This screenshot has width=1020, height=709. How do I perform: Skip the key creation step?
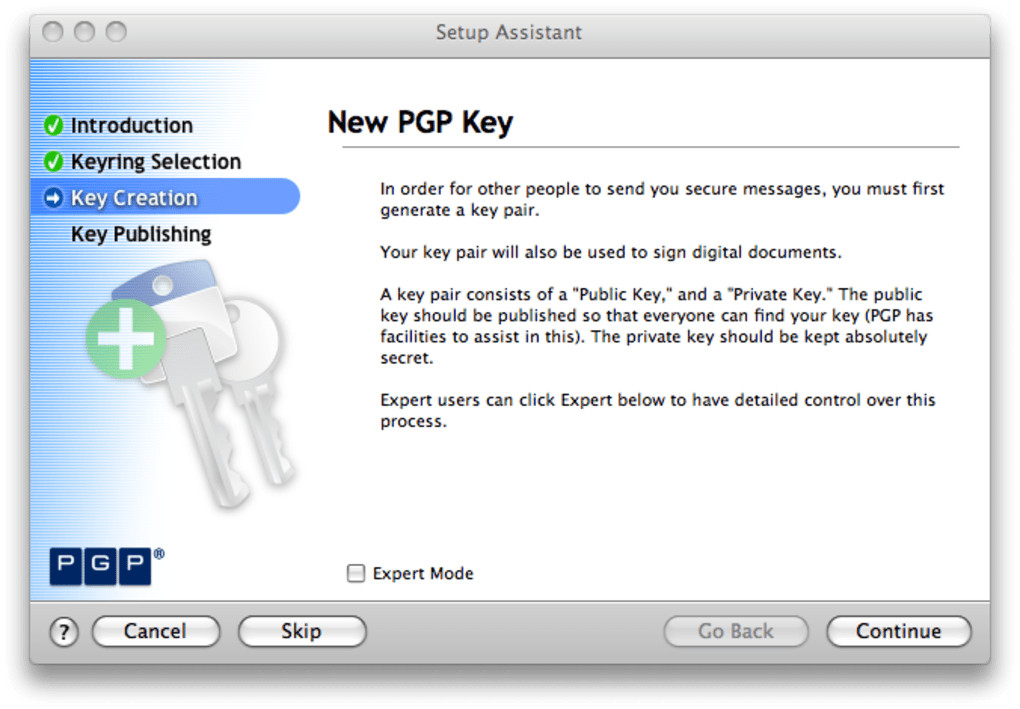point(301,632)
